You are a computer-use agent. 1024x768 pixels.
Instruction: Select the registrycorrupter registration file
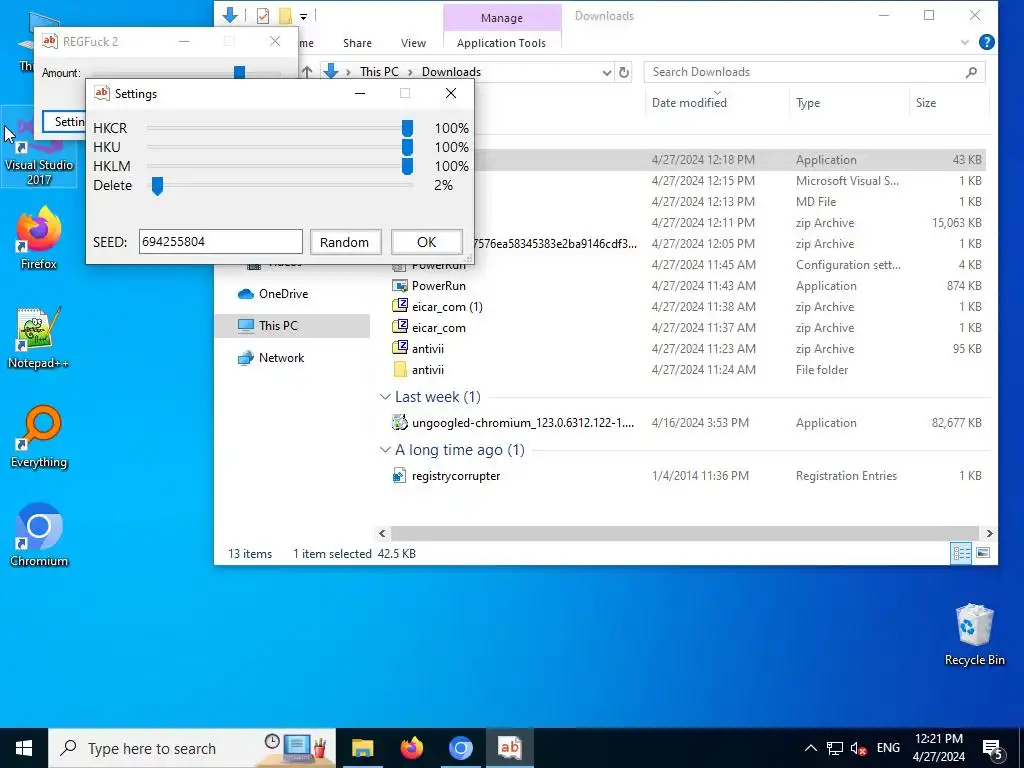tap(455, 476)
